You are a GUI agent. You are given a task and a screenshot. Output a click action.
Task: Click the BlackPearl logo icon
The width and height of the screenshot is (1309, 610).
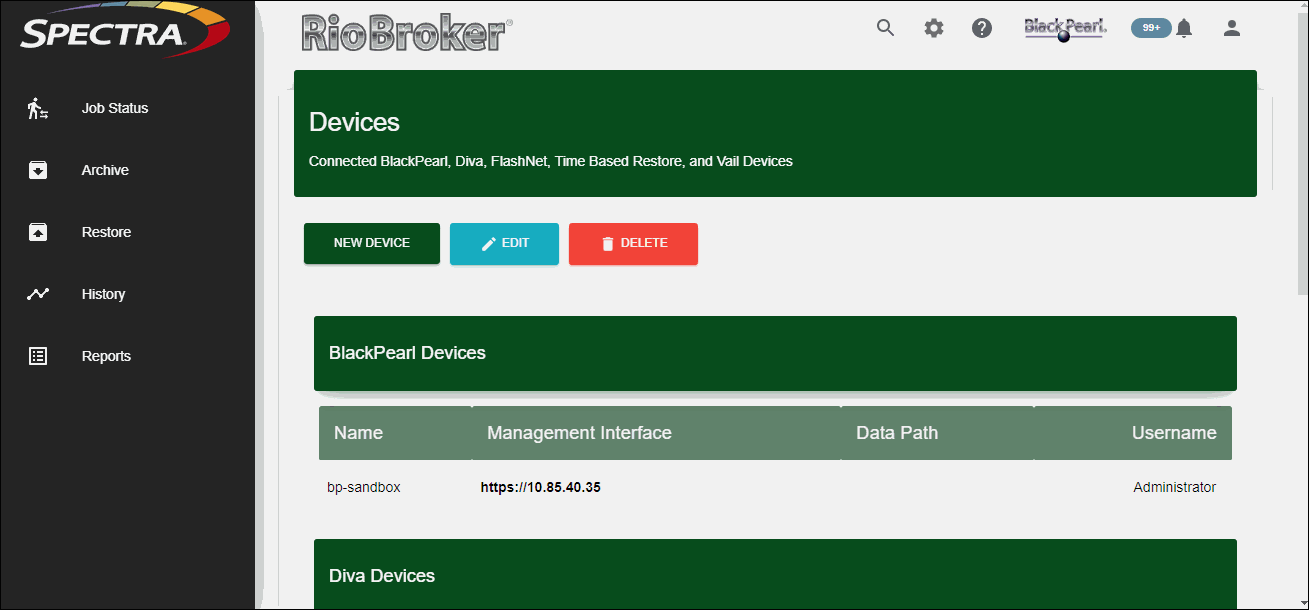(1065, 29)
